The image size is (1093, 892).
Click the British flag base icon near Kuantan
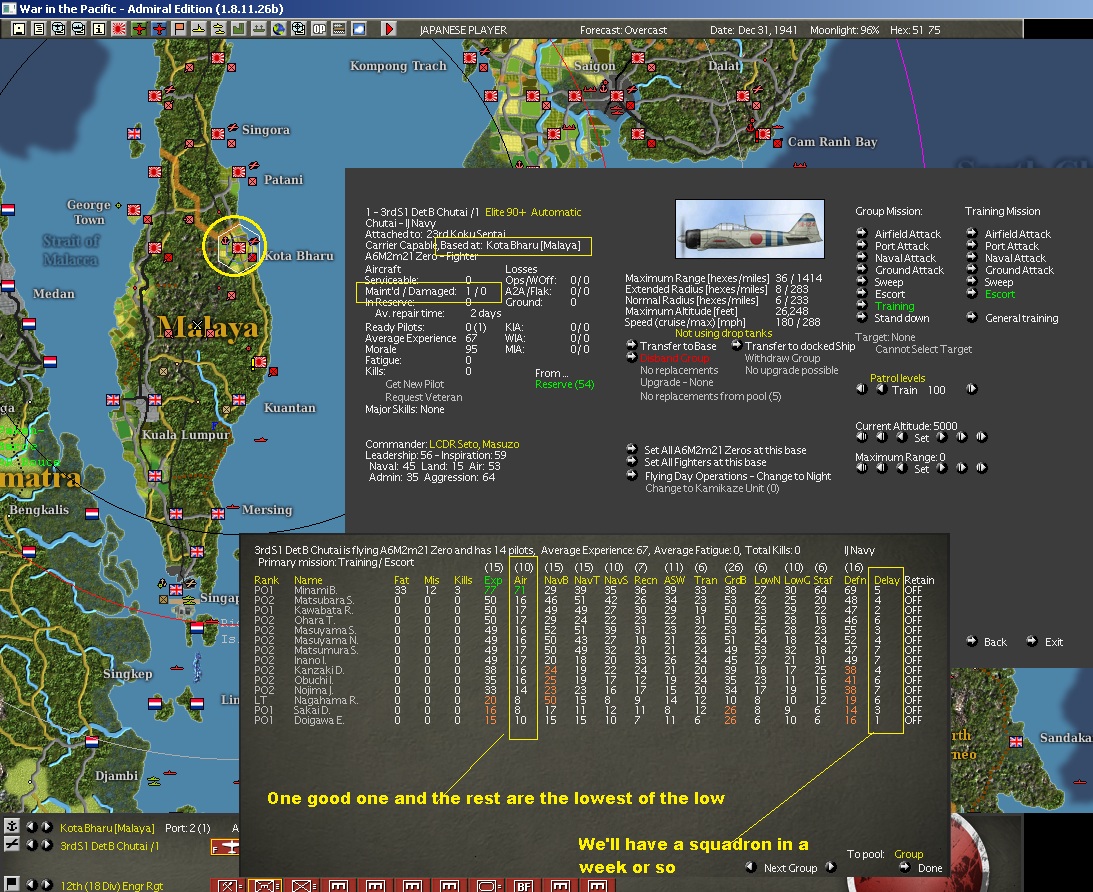point(238,399)
